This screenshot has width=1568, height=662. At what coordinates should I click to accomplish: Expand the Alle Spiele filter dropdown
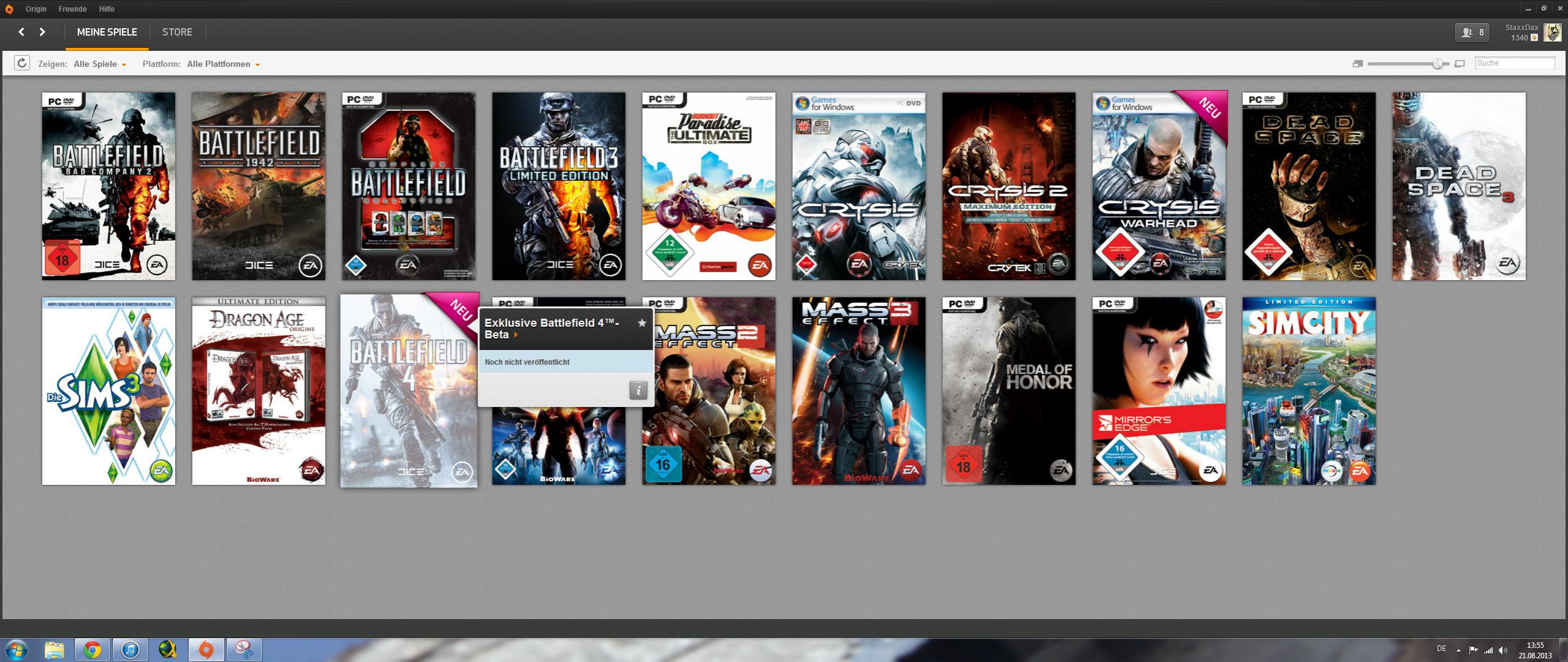pyautogui.click(x=100, y=64)
